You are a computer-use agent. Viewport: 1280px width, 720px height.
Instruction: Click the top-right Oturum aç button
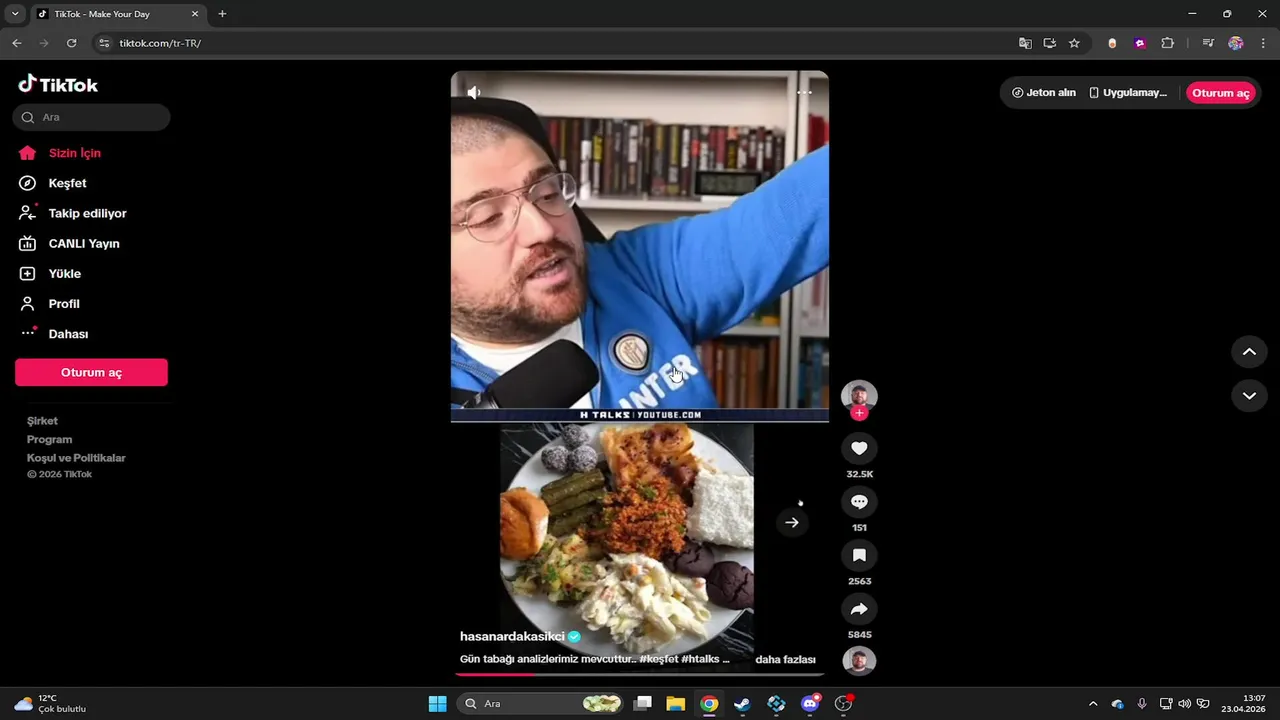pyautogui.click(x=1220, y=93)
